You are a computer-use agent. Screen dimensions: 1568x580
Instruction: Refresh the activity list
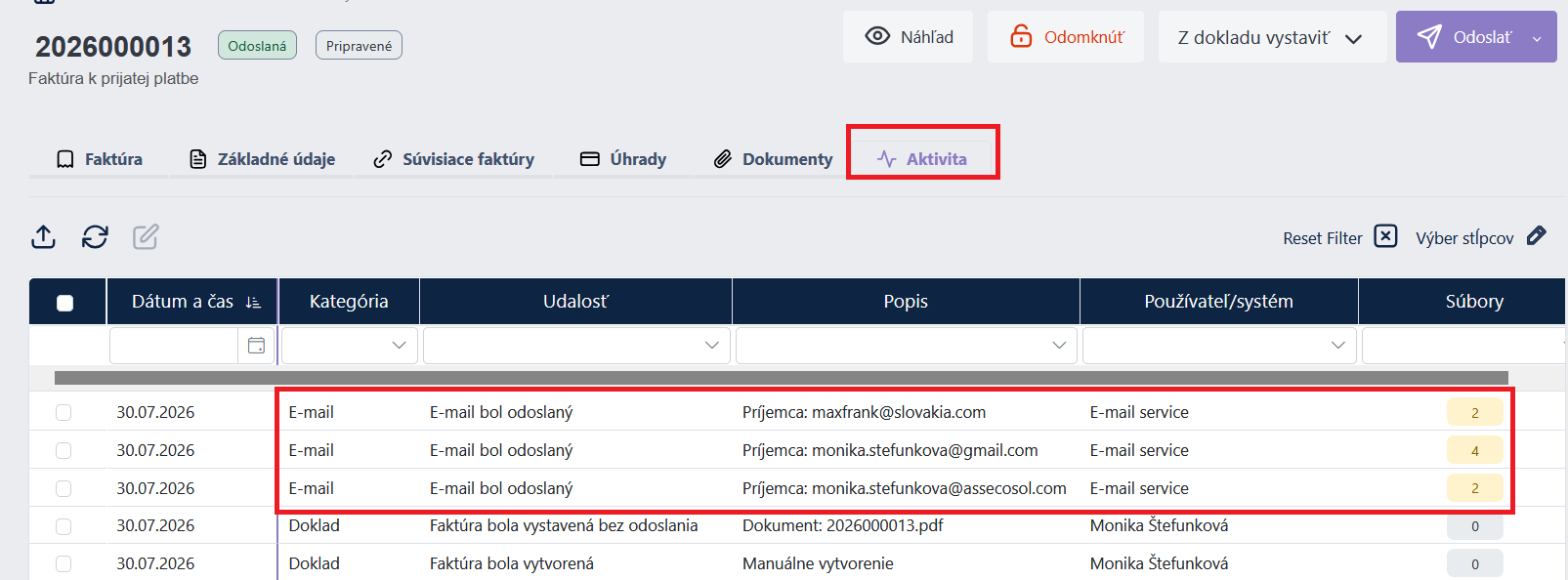click(95, 237)
